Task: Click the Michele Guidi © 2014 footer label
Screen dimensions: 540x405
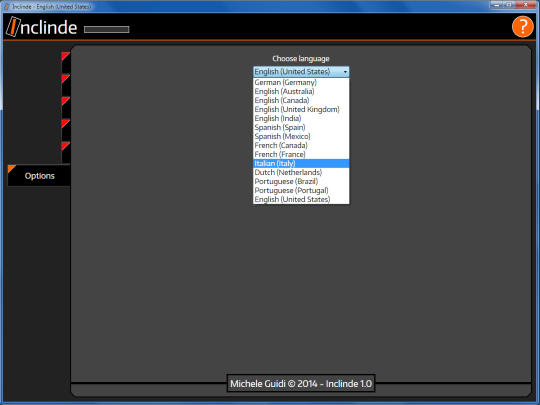Action: pyautogui.click(x=301, y=383)
